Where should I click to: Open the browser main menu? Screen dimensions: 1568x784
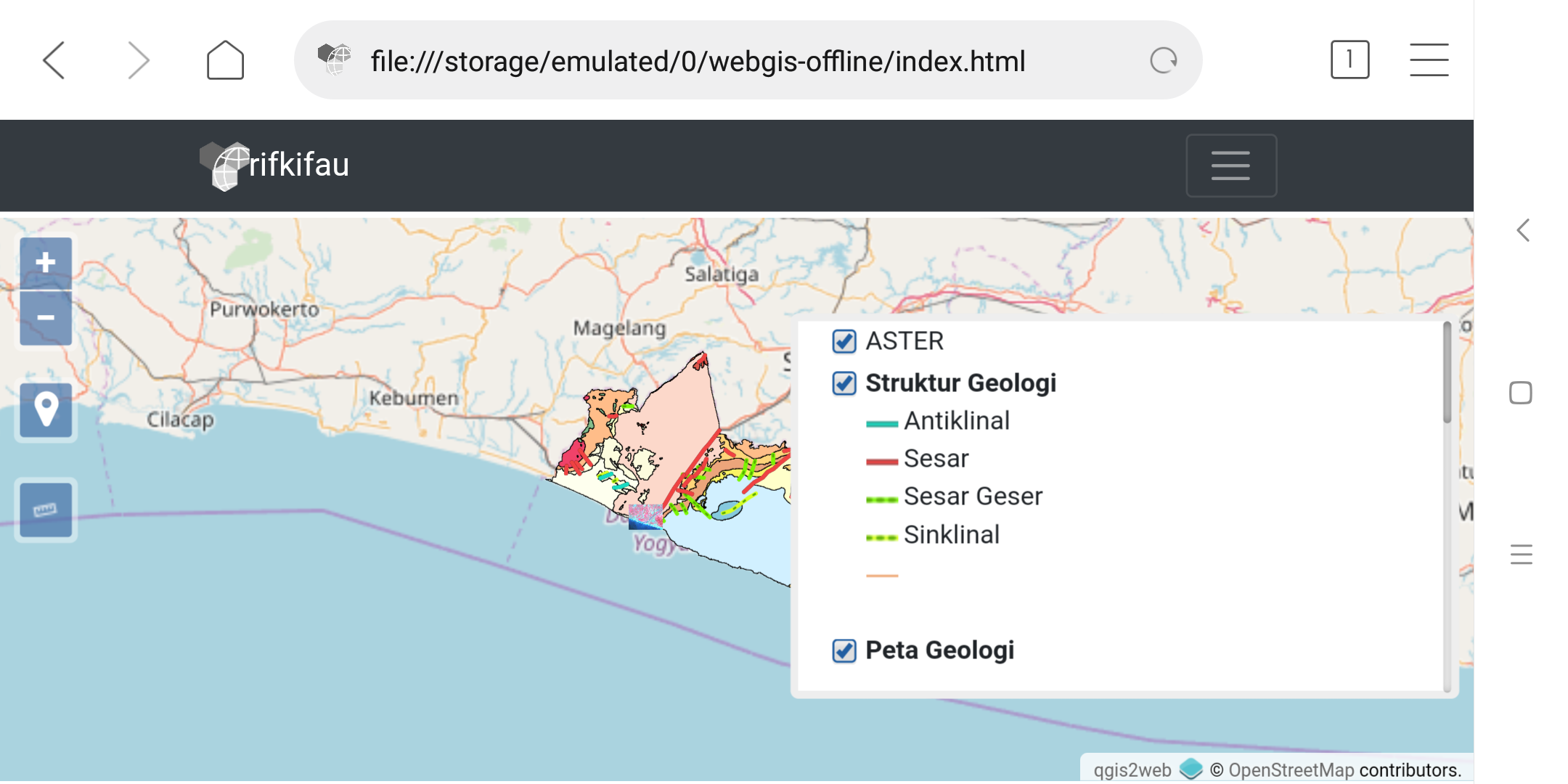(1429, 60)
